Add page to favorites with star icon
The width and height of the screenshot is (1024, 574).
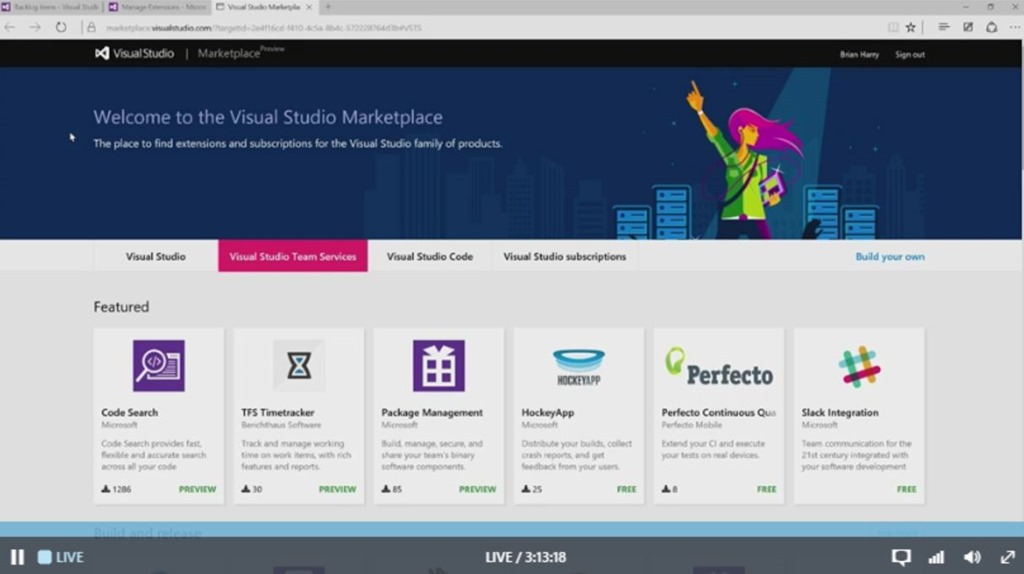pyautogui.click(x=910, y=27)
